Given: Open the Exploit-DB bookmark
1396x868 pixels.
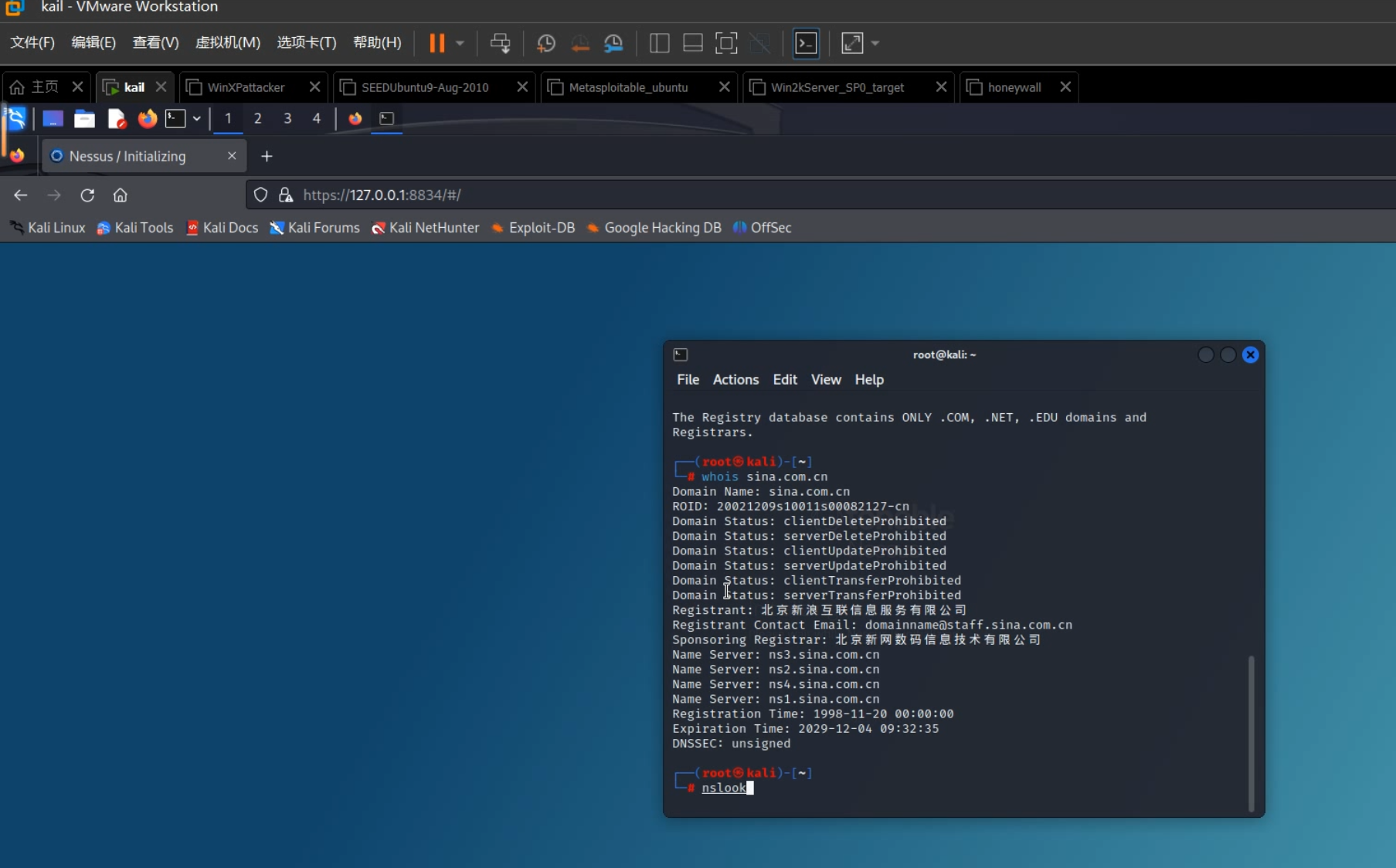Looking at the screenshot, I should 533,228.
